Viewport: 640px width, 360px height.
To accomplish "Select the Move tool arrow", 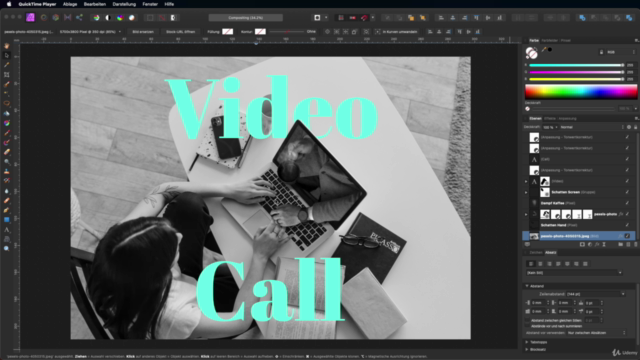I will coord(7,55).
